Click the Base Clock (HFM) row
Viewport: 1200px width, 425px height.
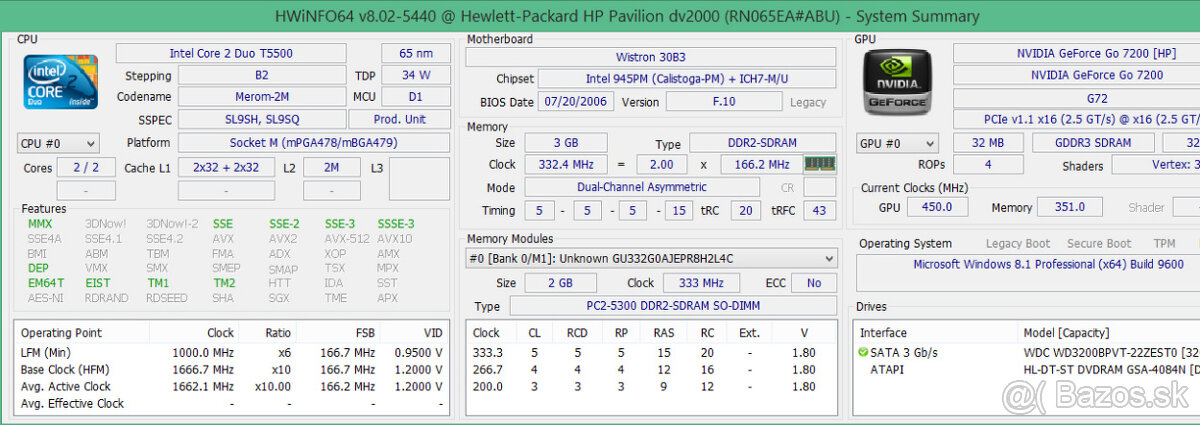tap(231, 370)
